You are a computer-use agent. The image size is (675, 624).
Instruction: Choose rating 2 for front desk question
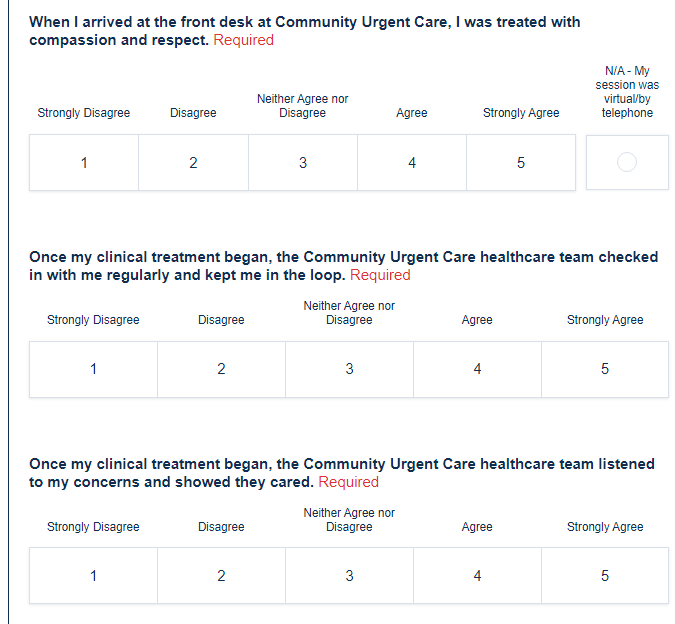pos(193,163)
